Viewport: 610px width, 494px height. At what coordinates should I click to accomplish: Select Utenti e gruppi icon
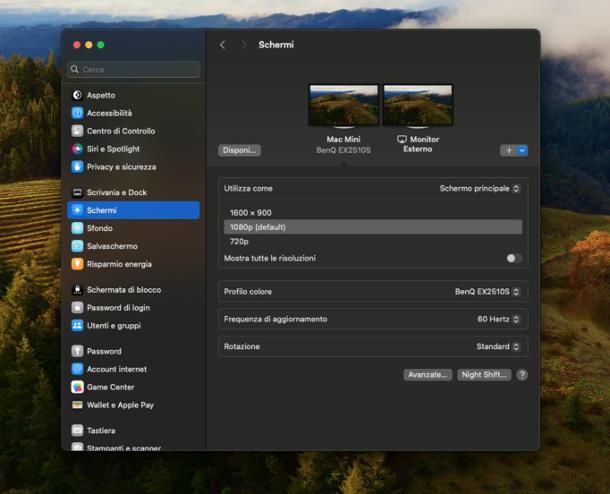[77, 325]
